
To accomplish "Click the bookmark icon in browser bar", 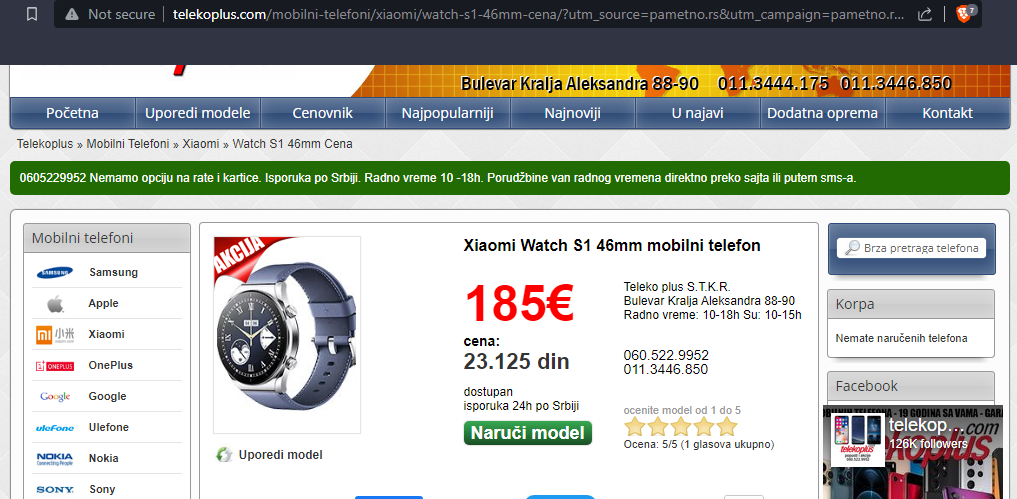I will (x=32, y=14).
